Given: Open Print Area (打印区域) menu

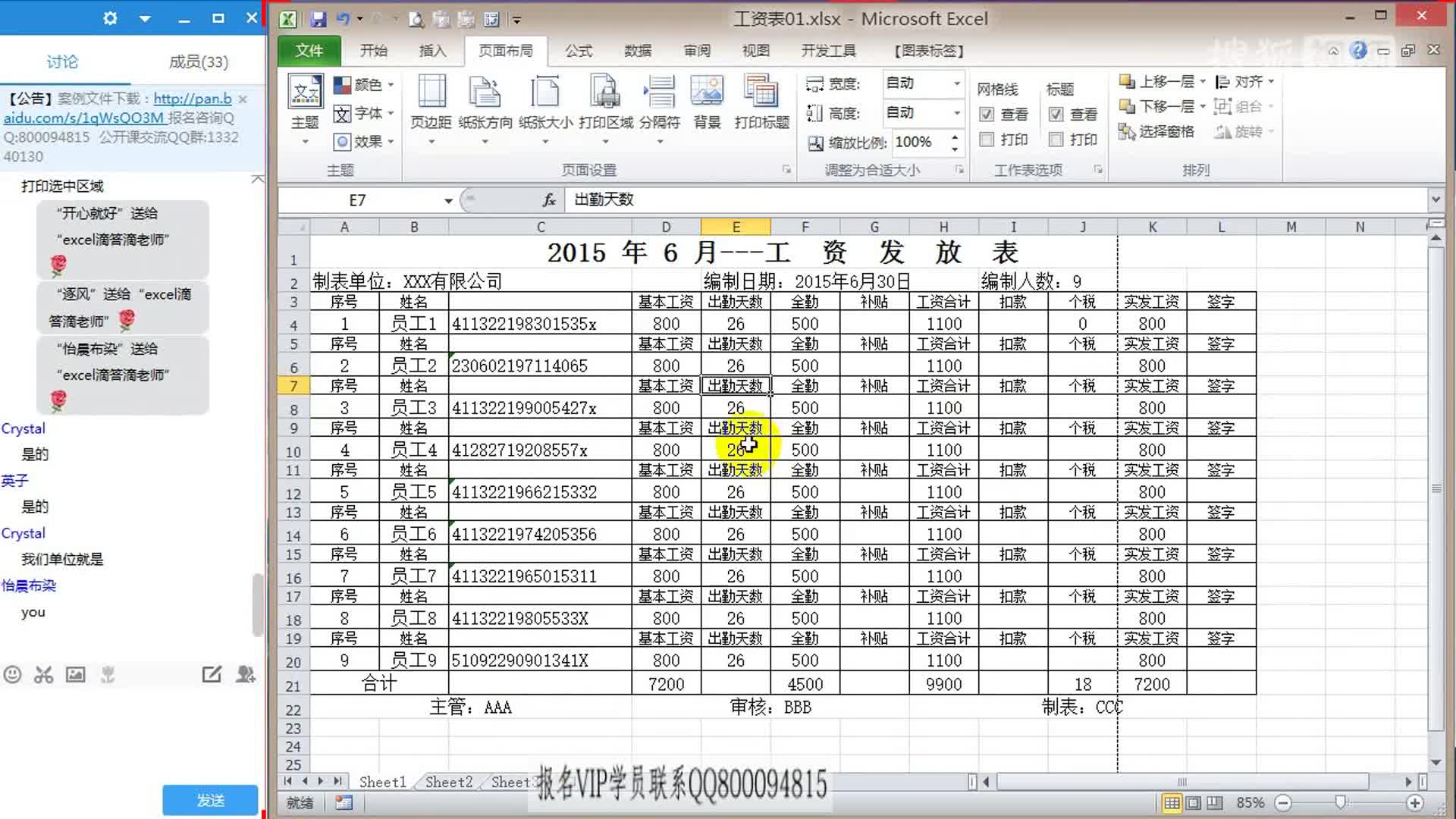Looking at the screenshot, I should pyautogui.click(x=606, y=111).
